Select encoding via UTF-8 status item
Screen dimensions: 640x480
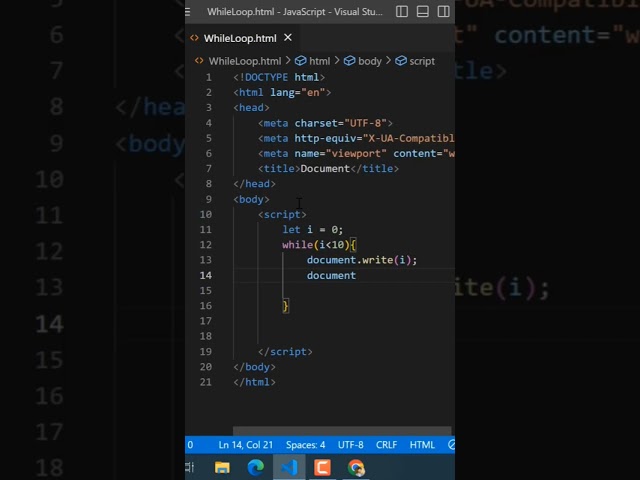[351, 445]
